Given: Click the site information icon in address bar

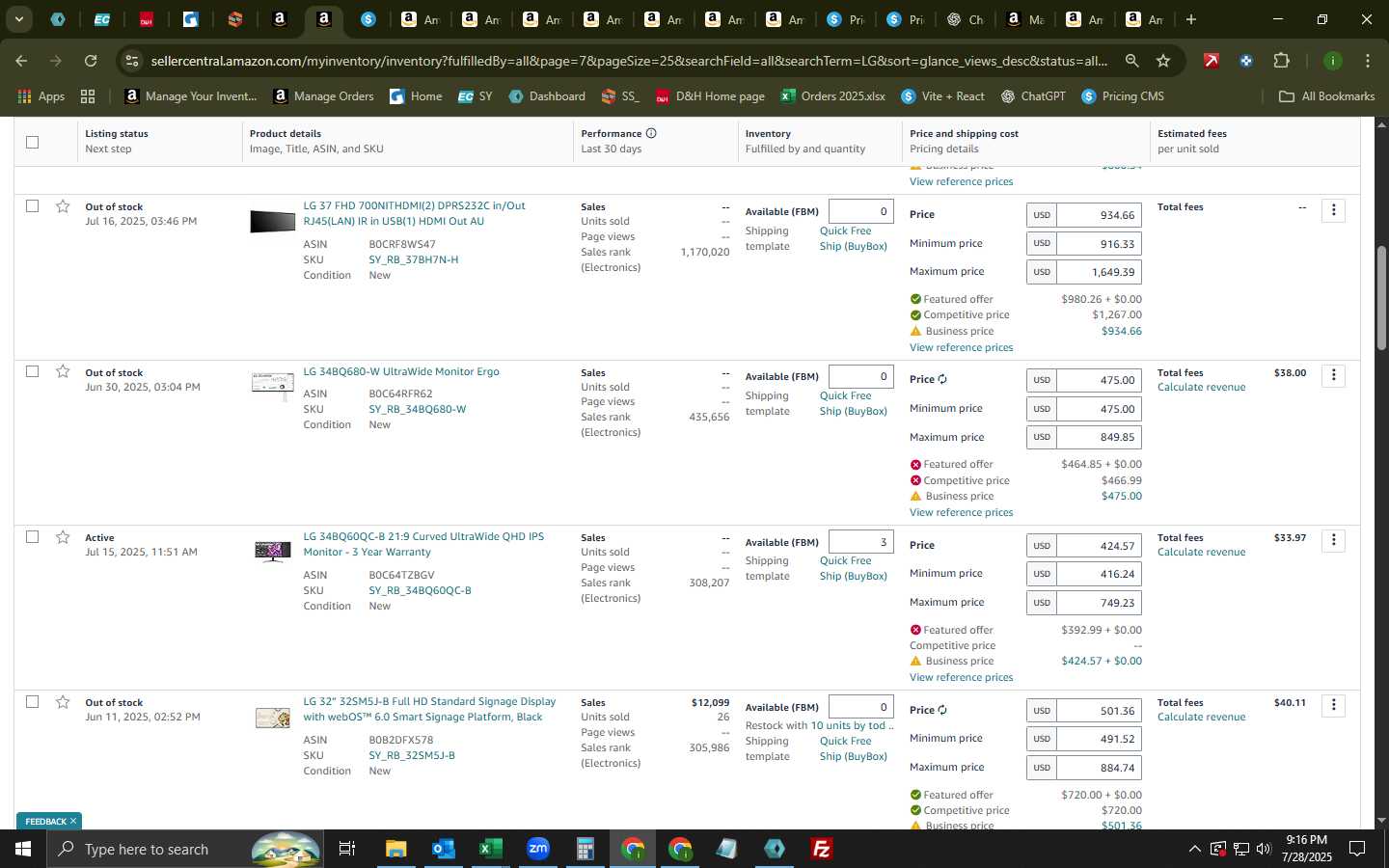Looking at the screenshot, I should click(x=132, y=61).
